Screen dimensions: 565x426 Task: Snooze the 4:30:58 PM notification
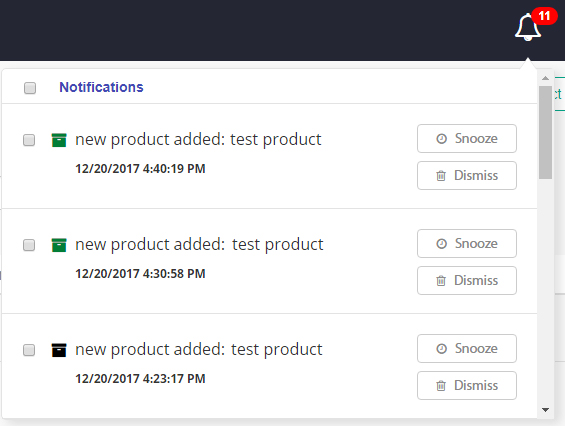tap(467, 244)
